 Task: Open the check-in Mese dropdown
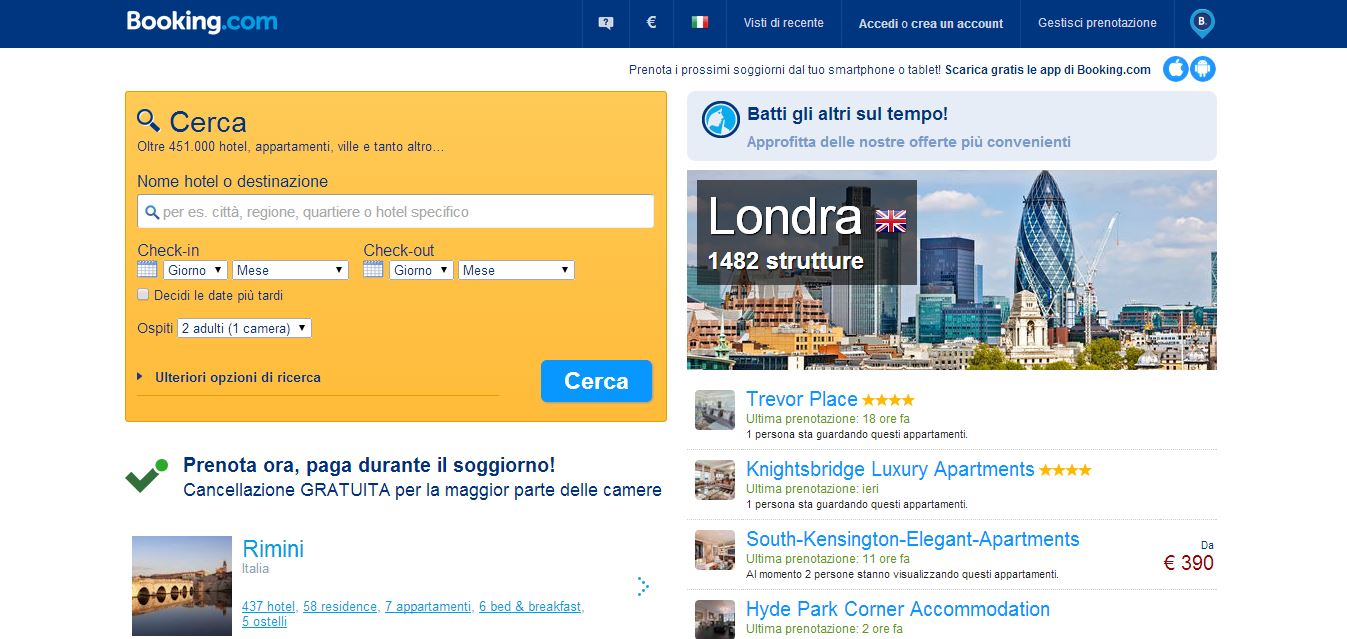coord(290,270)
